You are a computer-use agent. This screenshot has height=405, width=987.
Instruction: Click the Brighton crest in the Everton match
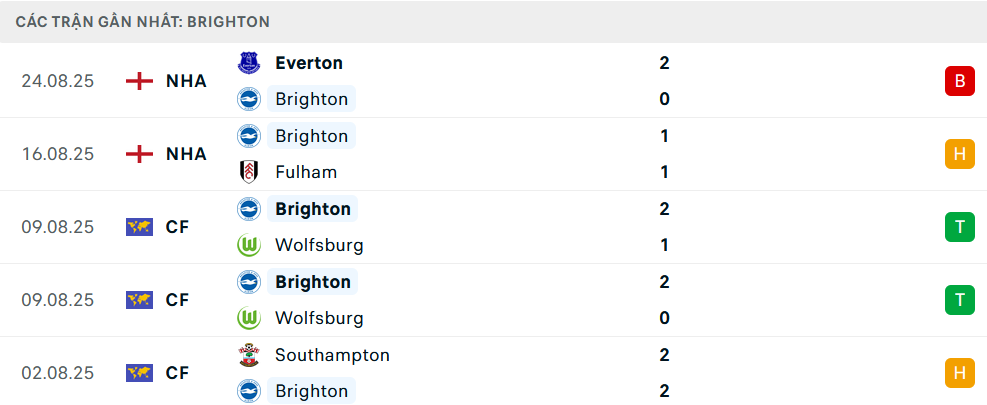pos(248,99)
